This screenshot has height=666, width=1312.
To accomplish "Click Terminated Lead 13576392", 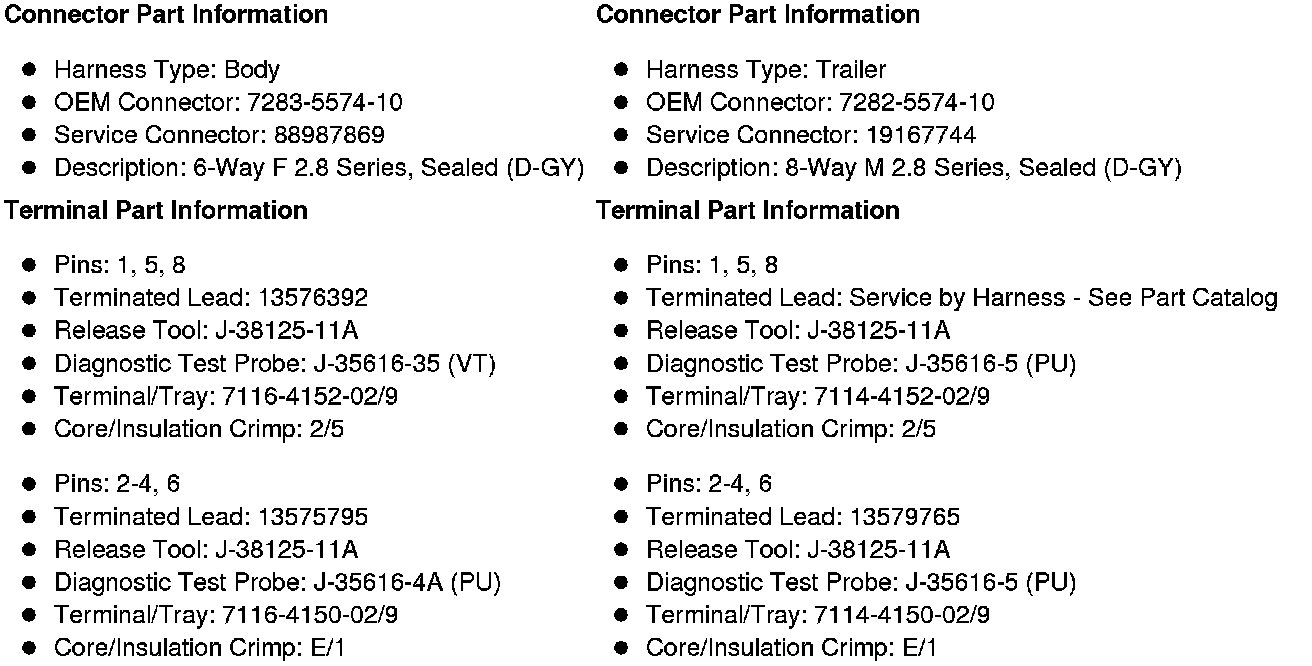I will tap(211, 297).
